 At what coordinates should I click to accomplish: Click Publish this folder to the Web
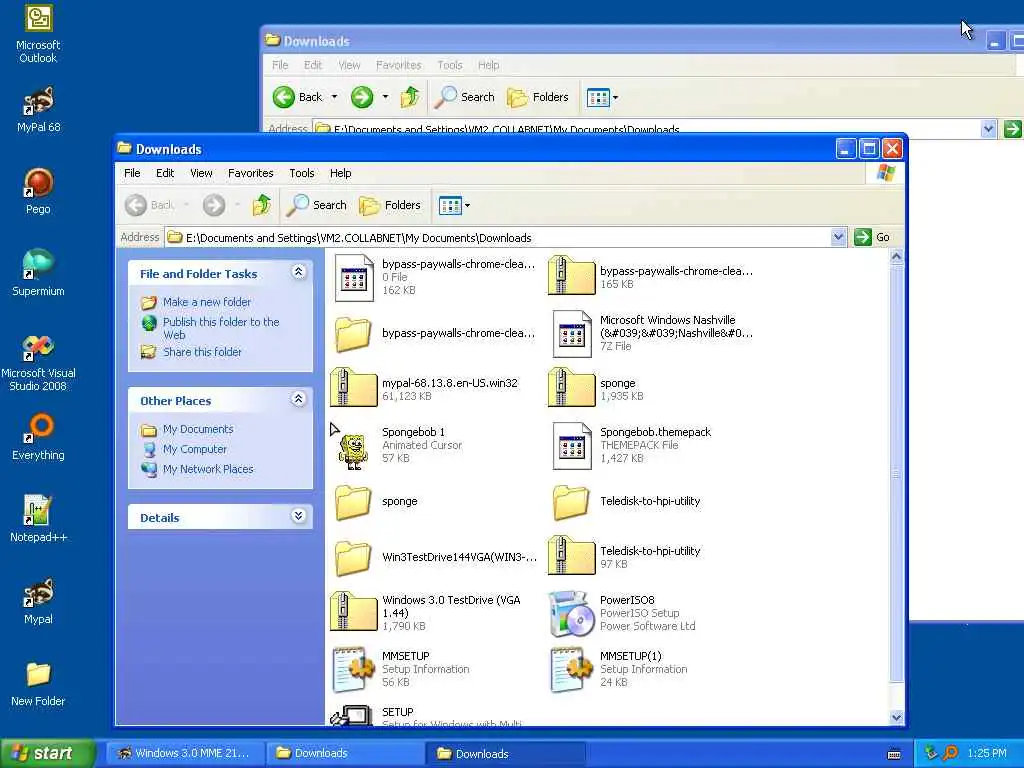click(x=221, y=328)
